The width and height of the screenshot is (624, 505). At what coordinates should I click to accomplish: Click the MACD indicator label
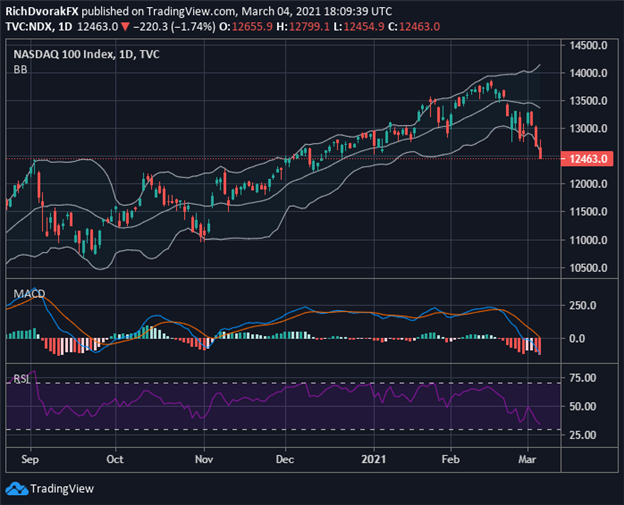coord(29,294)
